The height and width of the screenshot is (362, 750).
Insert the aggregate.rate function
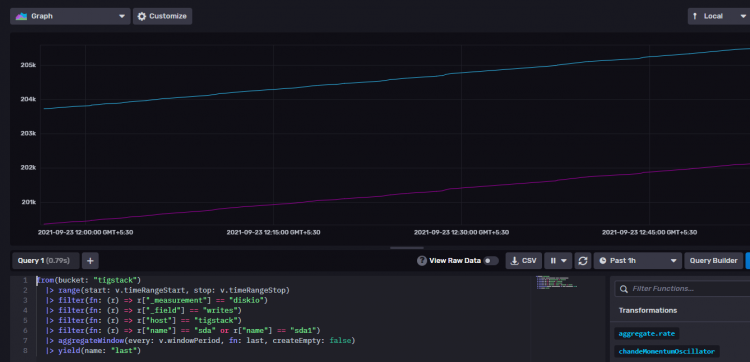(646, 333)
